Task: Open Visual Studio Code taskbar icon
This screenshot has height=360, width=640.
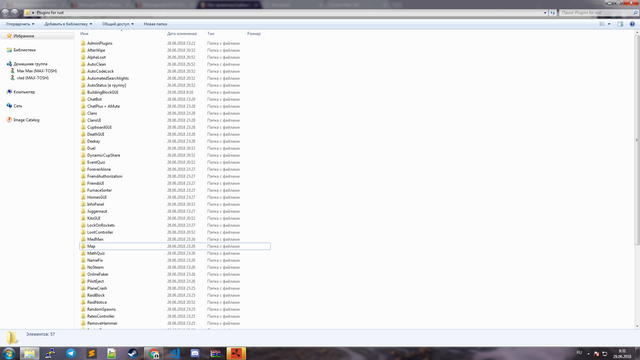Action: (174, 353)
